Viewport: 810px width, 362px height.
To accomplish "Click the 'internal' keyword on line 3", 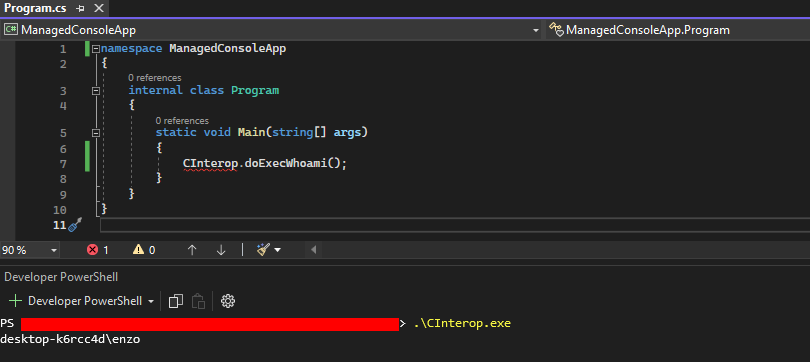I will [x=155, y=91].
